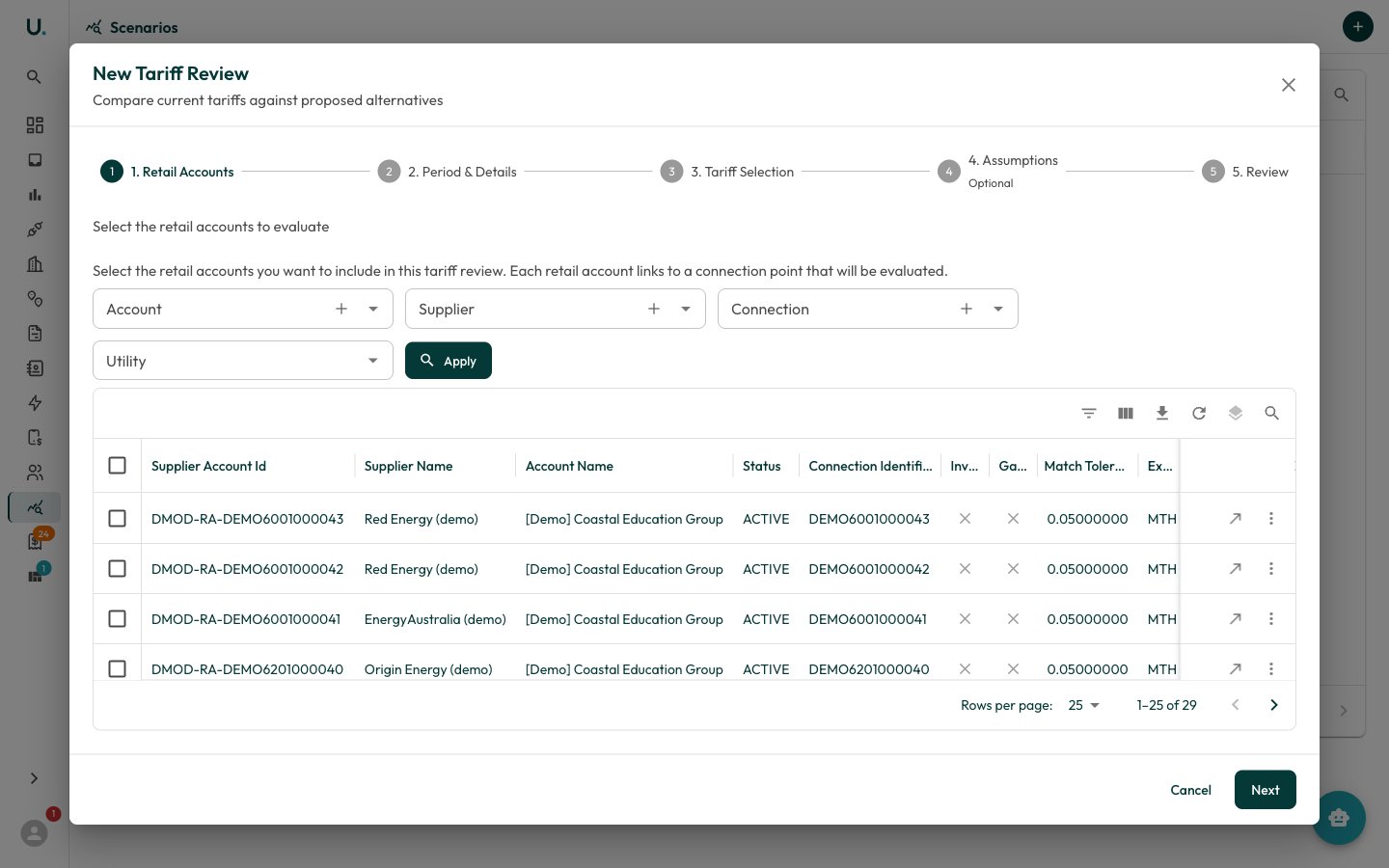Screen dimensions: 1389x868
Task: Click the sidebar search icon
Action: [x=34, y=77]
